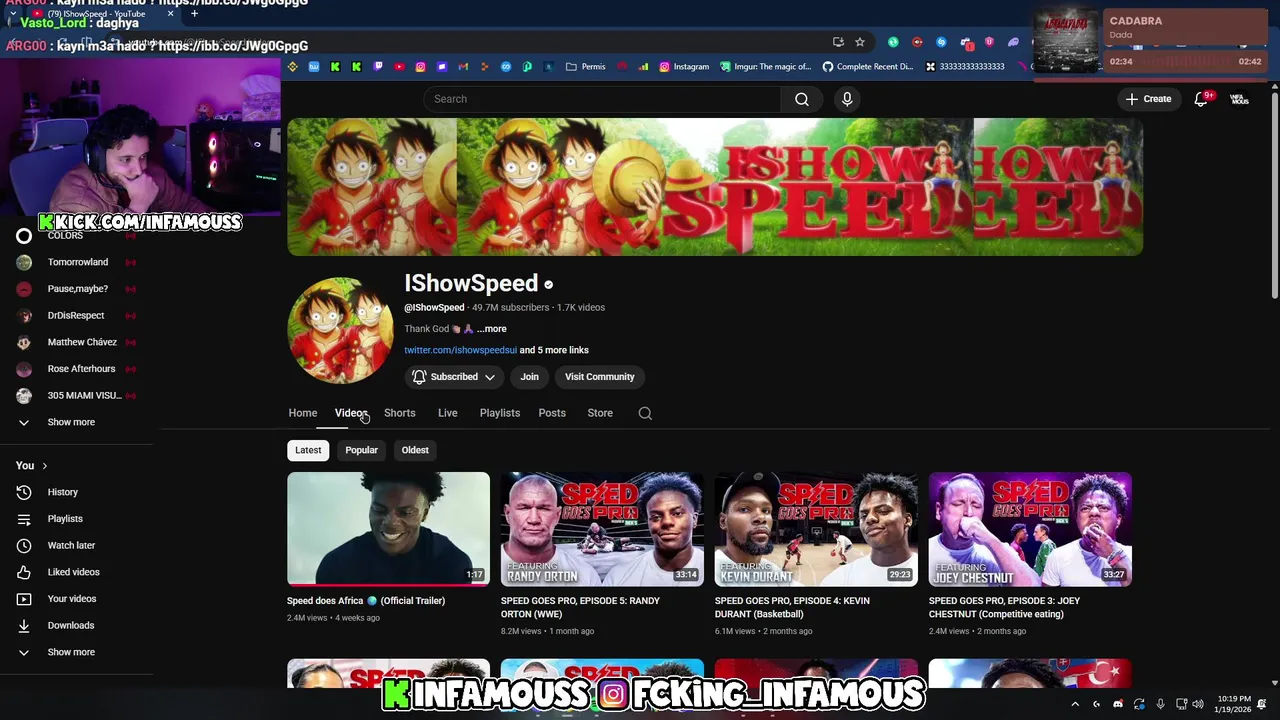The width and height of the screenshot is (1280, 720).
Task: Open the 305 MIAMI VISU... subscription
Action: tap(84, 396)
